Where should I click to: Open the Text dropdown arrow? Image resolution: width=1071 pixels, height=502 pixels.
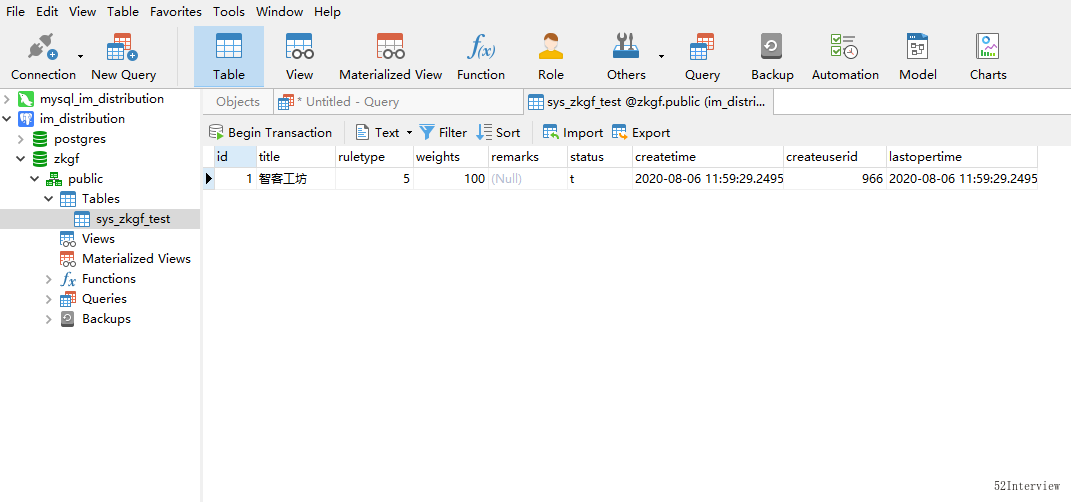(409, 133)
